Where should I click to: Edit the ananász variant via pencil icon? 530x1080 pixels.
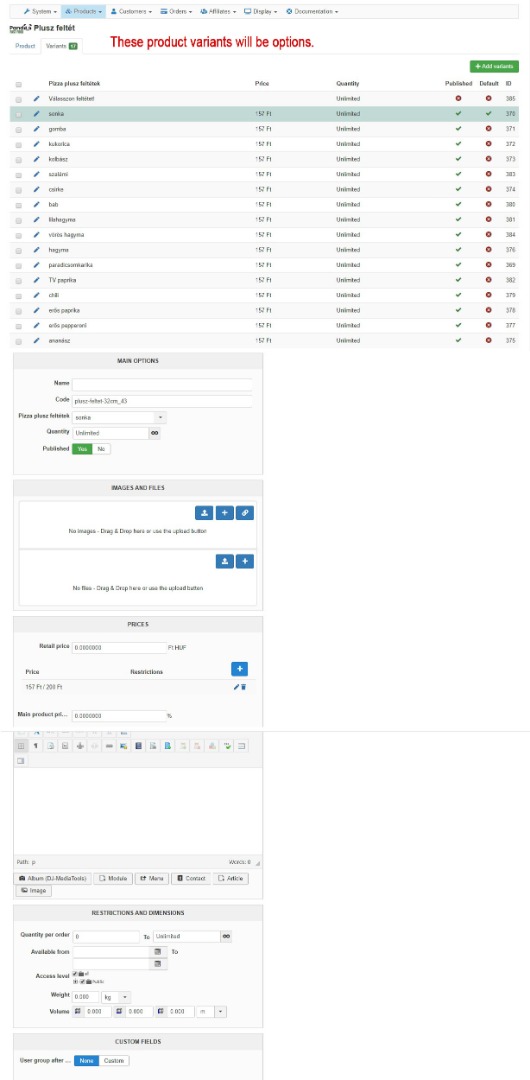[x=37, y=340]
